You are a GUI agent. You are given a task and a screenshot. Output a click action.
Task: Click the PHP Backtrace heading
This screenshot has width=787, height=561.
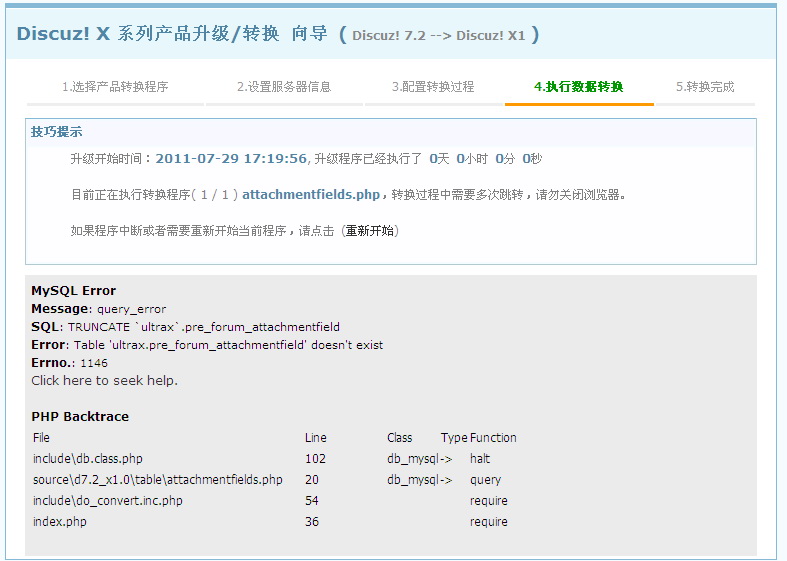coord(80,416)
